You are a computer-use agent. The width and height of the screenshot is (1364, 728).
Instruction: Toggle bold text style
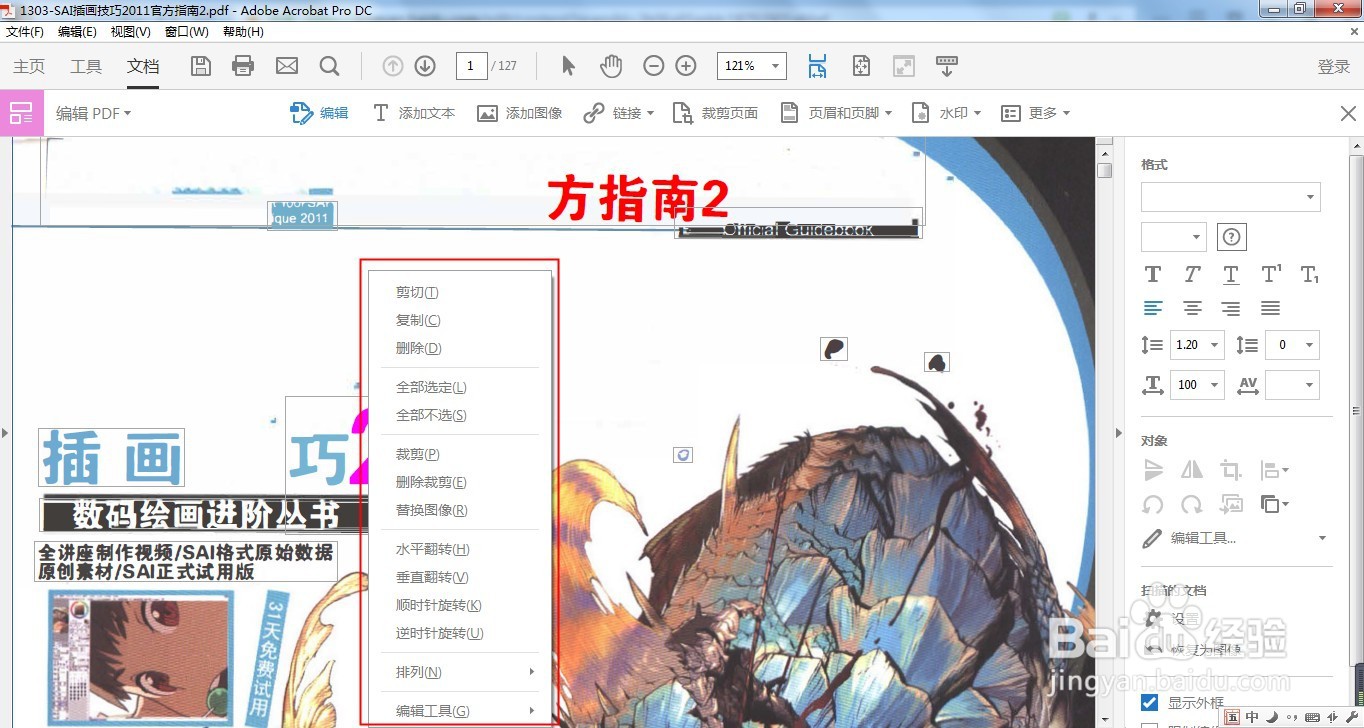(x=1152, y=273)
